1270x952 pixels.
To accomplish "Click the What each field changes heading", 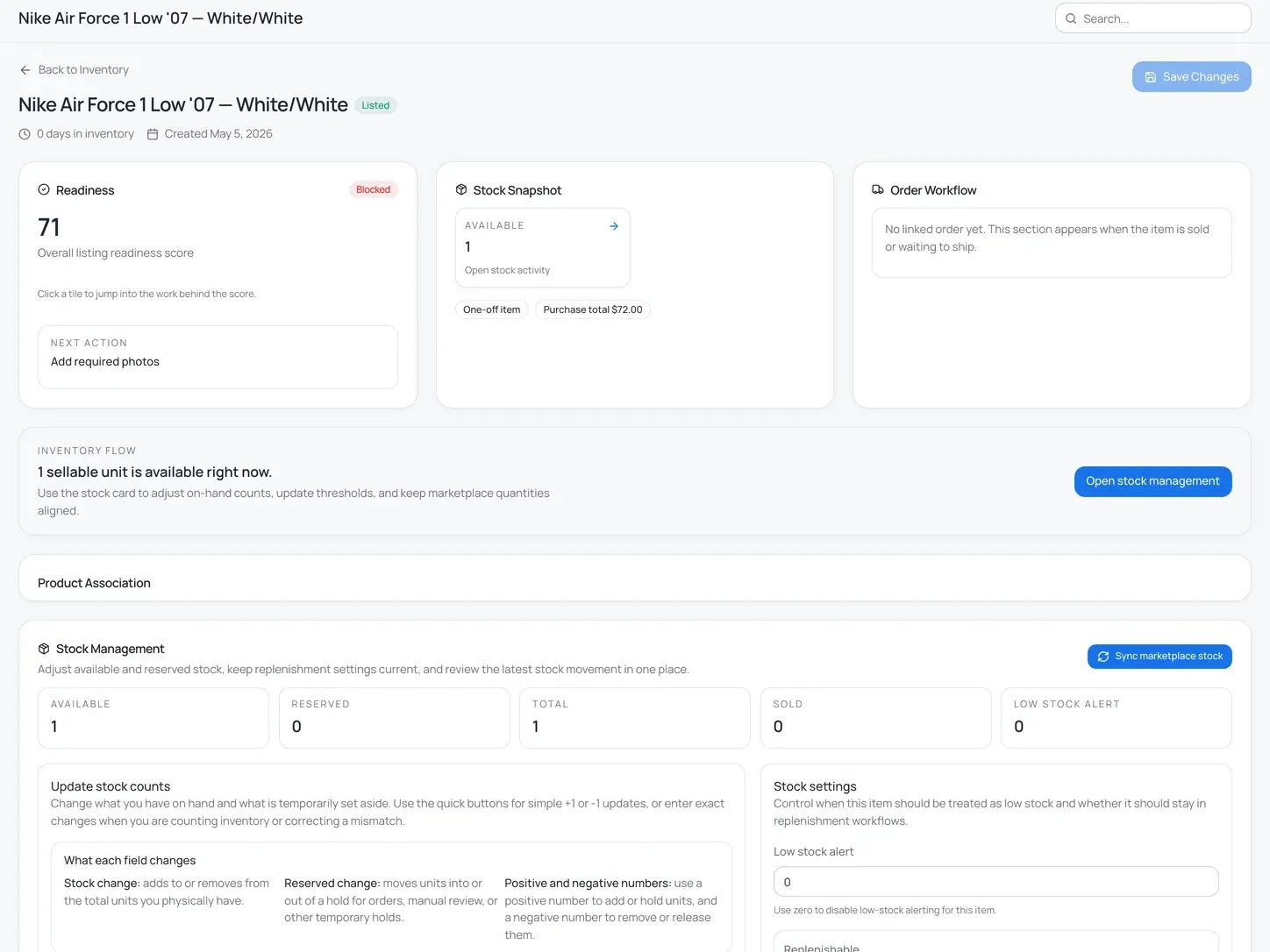I will [x=130, y=861].
